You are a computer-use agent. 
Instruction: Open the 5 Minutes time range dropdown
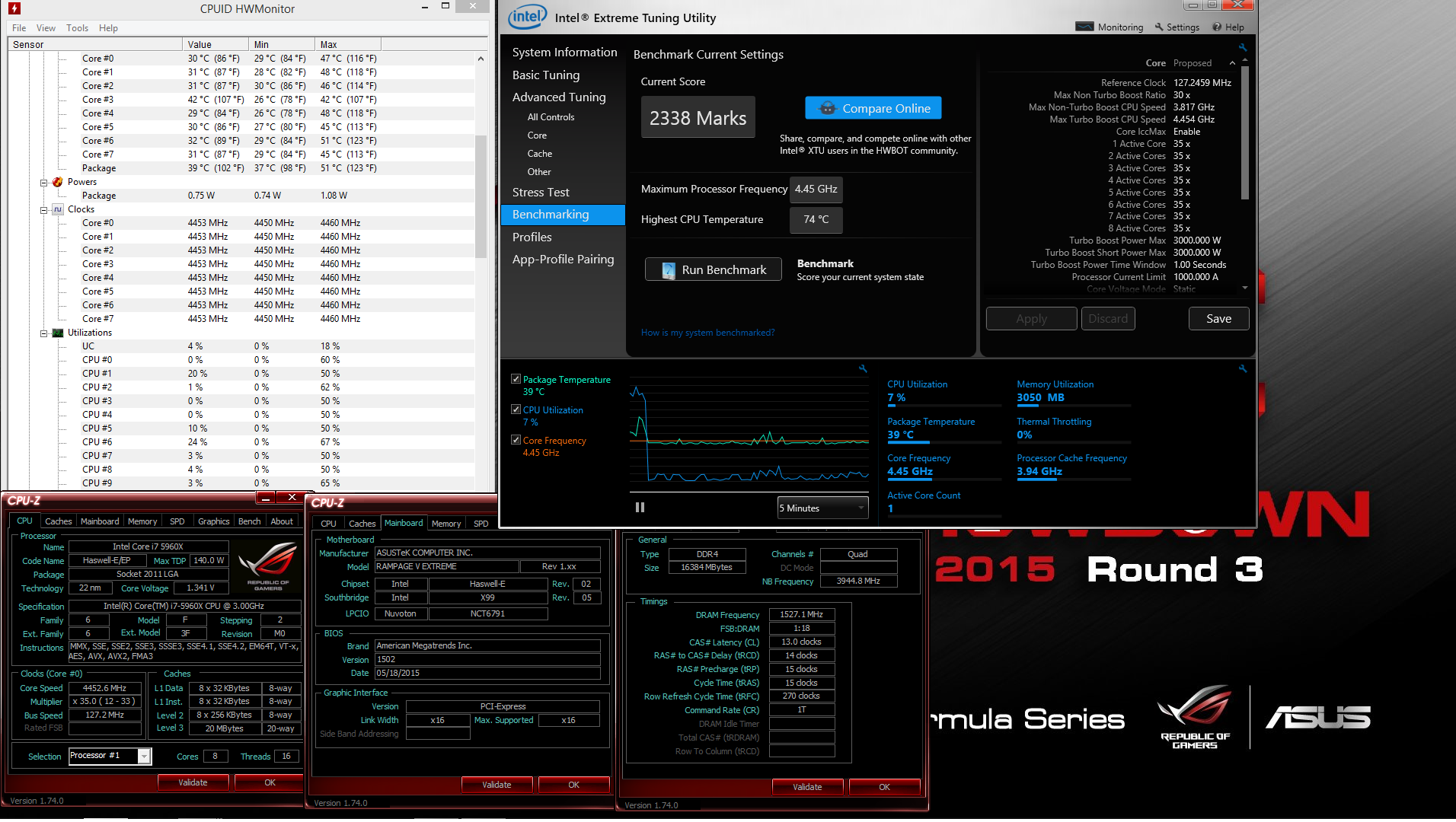(x=822, y=508)
